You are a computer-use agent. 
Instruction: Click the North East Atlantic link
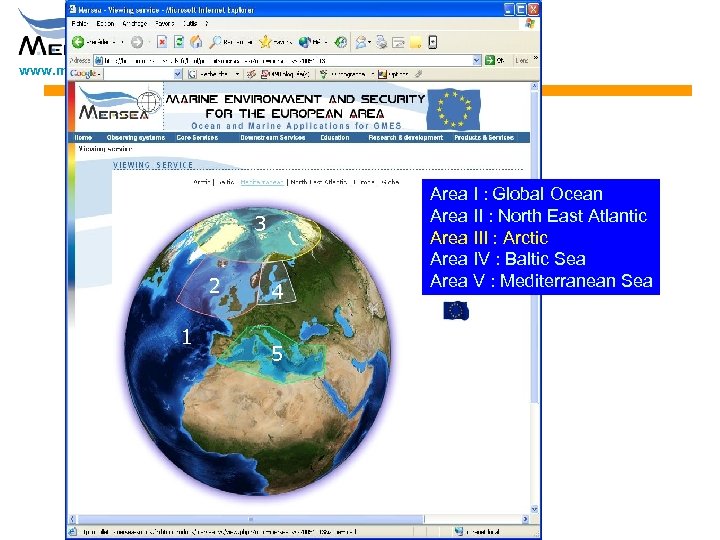pyautogui.click(x=319, y=182)
